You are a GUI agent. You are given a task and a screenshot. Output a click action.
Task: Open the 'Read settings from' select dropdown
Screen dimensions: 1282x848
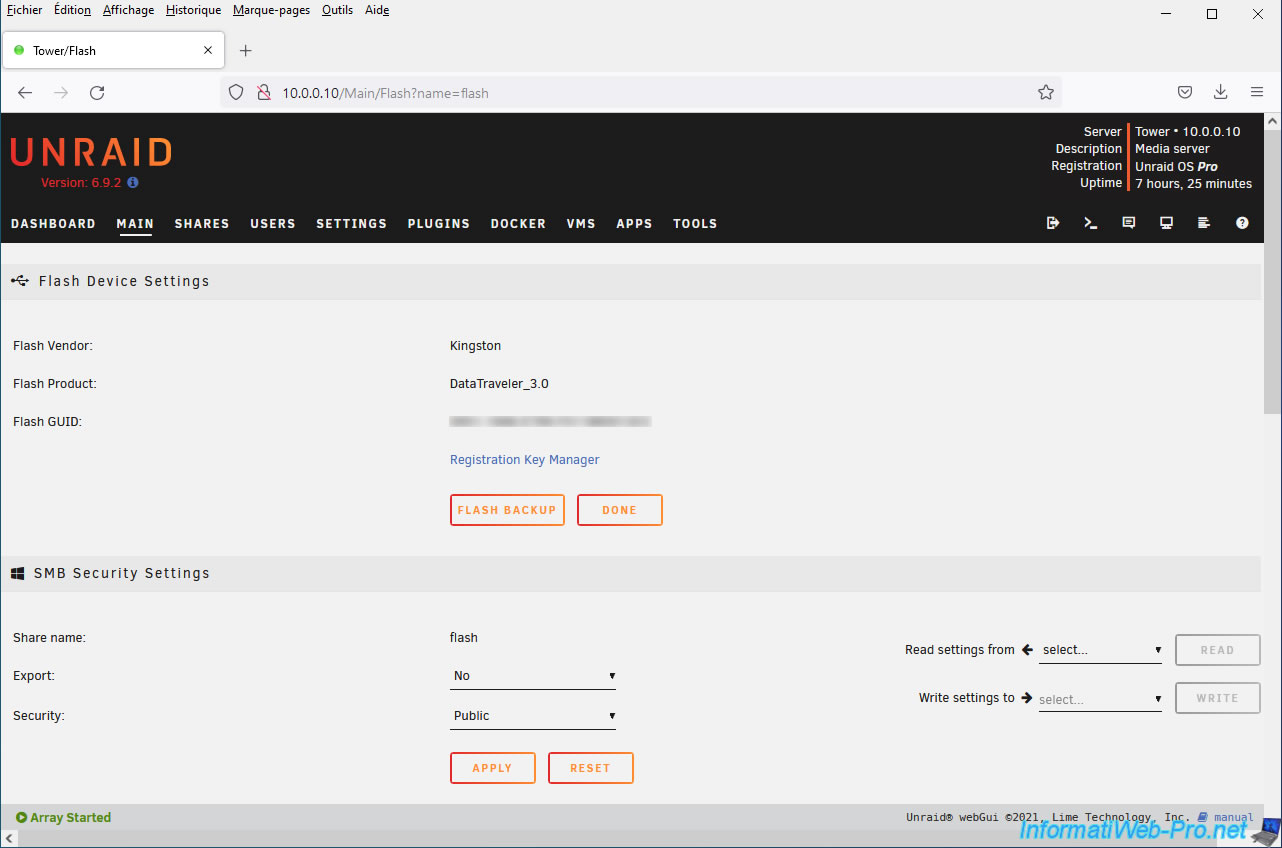coord(1100,650)
